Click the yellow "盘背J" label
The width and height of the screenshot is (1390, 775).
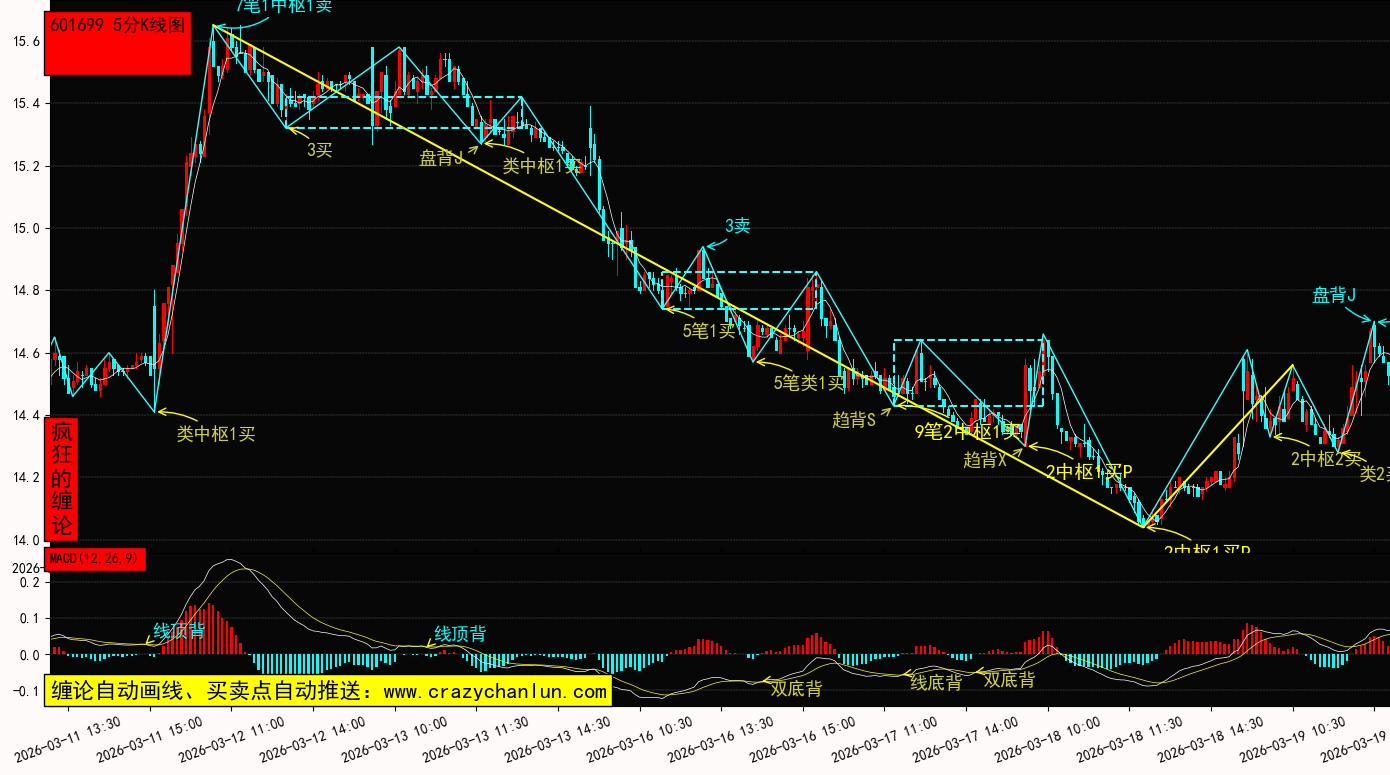(x=441, y=158)
